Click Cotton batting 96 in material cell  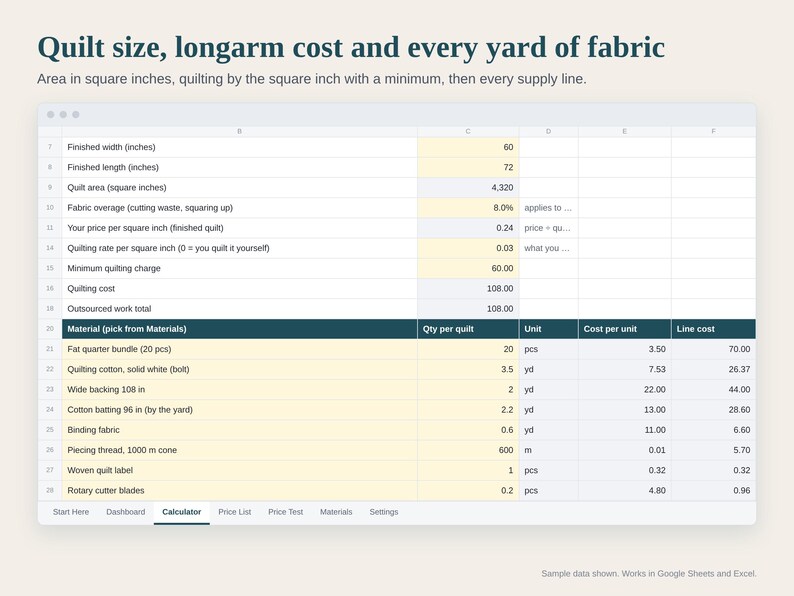(x=240, y=410)
